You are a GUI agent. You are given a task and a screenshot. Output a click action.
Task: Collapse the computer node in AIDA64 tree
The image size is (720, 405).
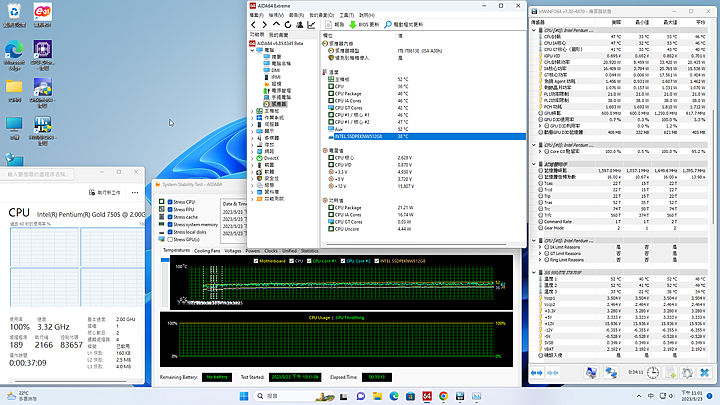(x=252, y=50)
